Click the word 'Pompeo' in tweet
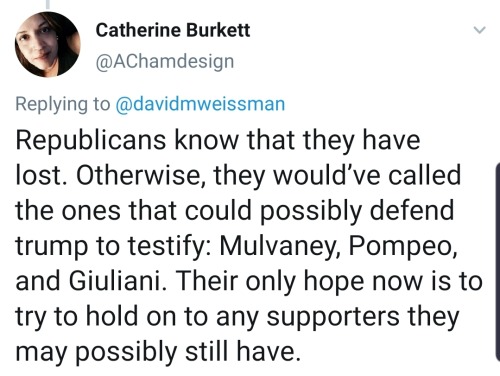 pyautogui.click(x=403, y=246)
